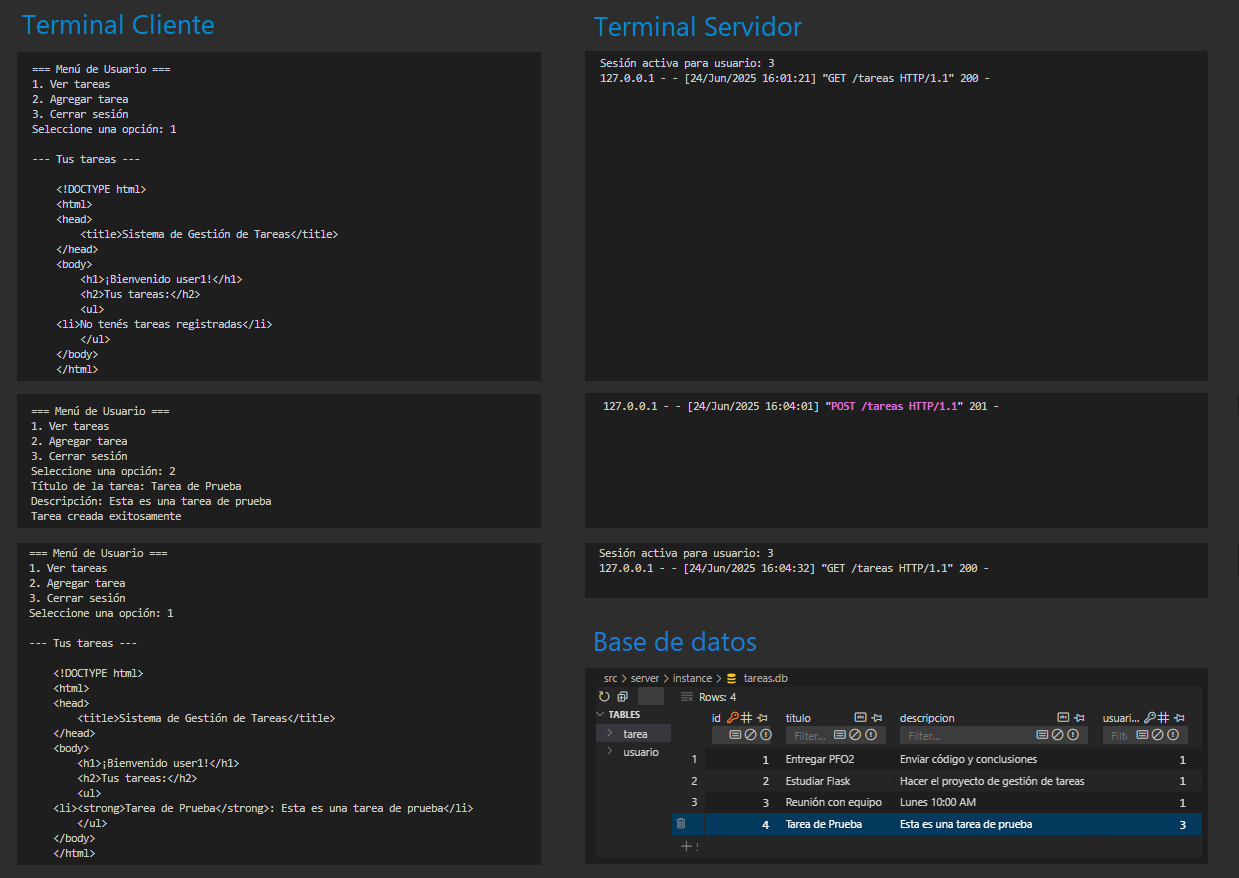
Task: Click the database icon beside tareas.db
Action: (732, 678)
